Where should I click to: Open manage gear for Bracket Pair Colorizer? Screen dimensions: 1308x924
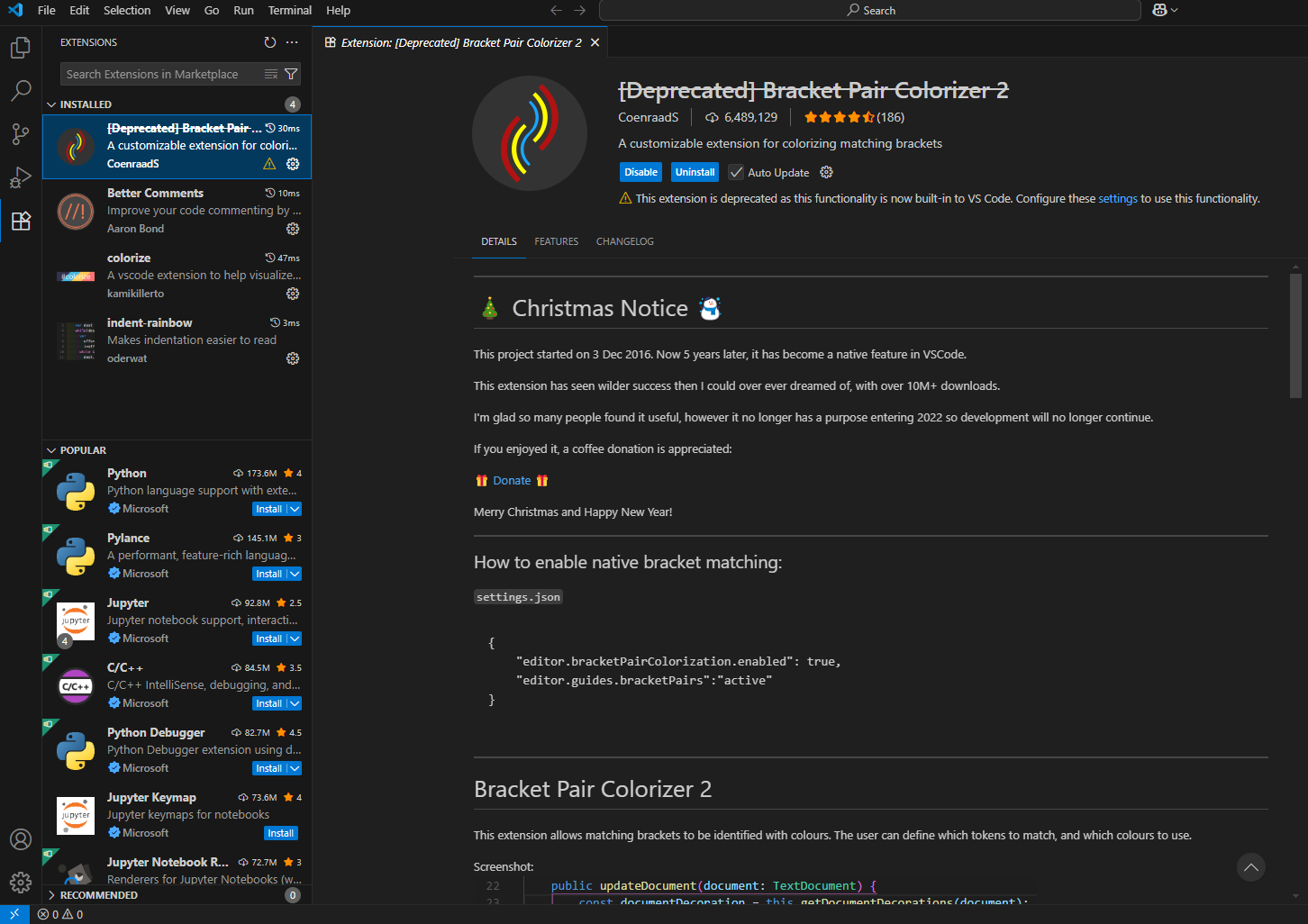pos(293,164)
